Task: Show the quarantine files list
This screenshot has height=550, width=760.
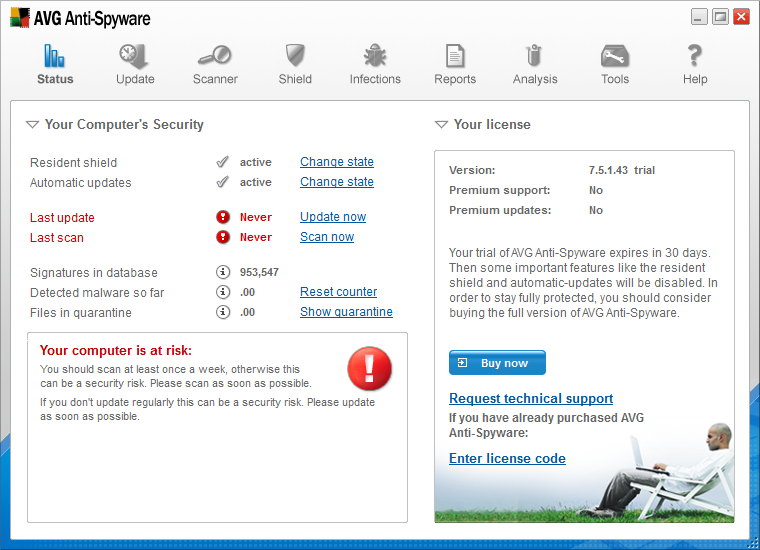Action: tap(346, 312)
